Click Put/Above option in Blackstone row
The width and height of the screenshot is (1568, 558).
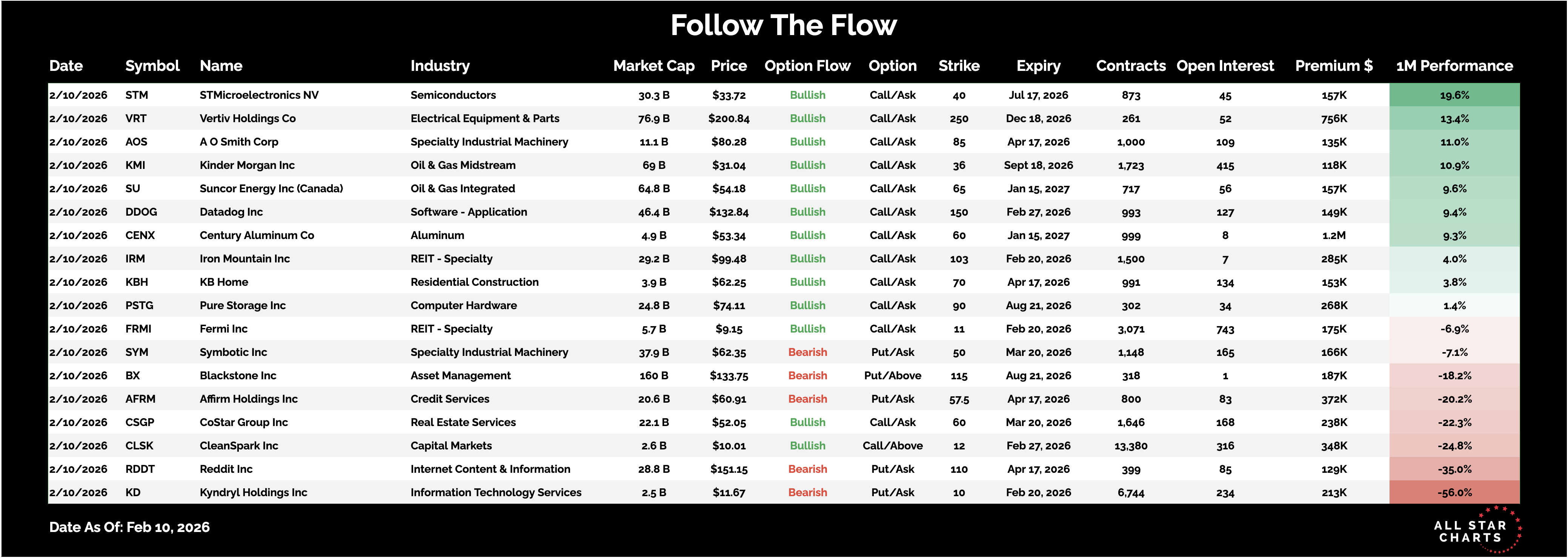click(892, 376)
